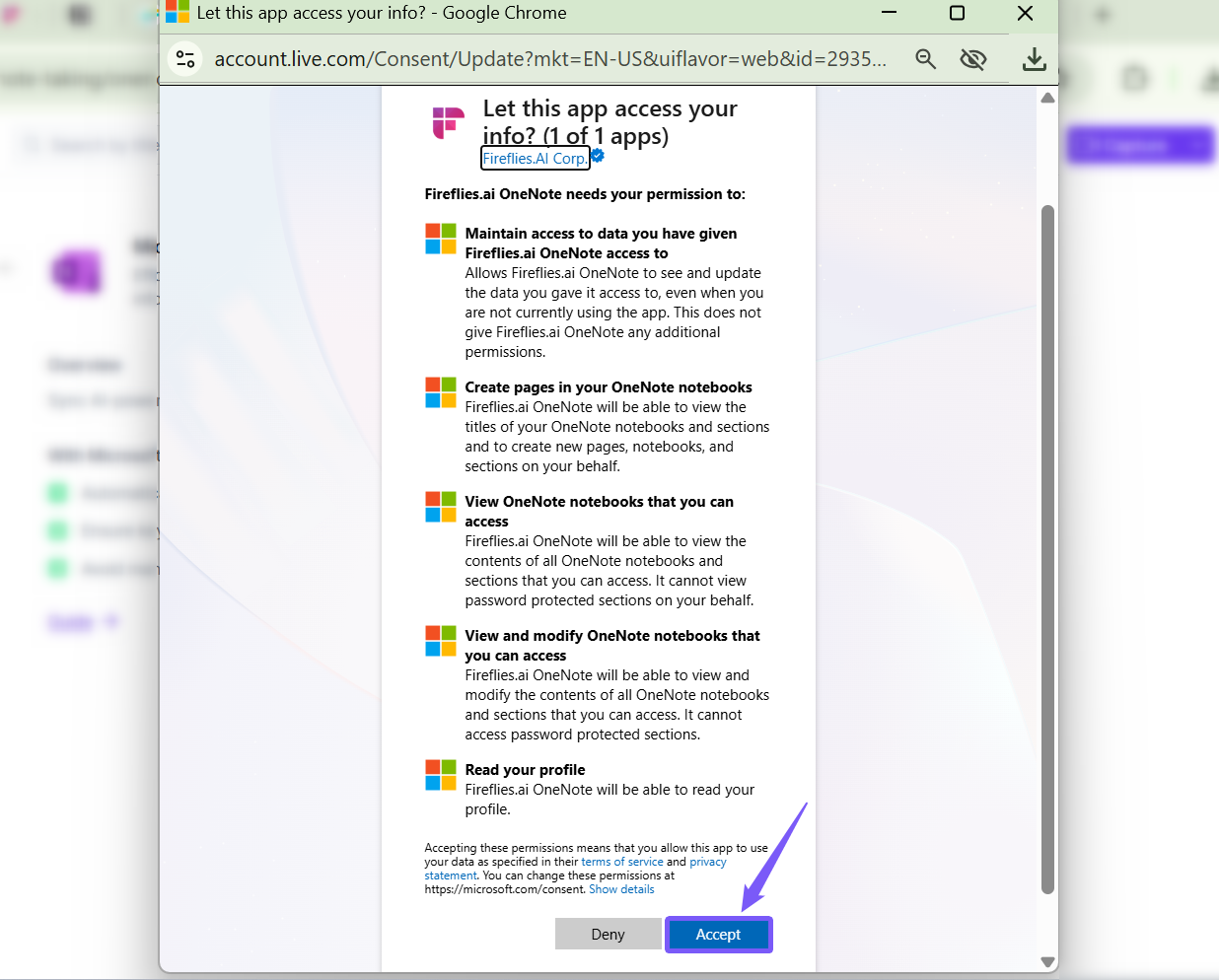Screen dimensions: 1219x980
Task: Click the scrollbar up arrow
Action: tap(1048, 98)
